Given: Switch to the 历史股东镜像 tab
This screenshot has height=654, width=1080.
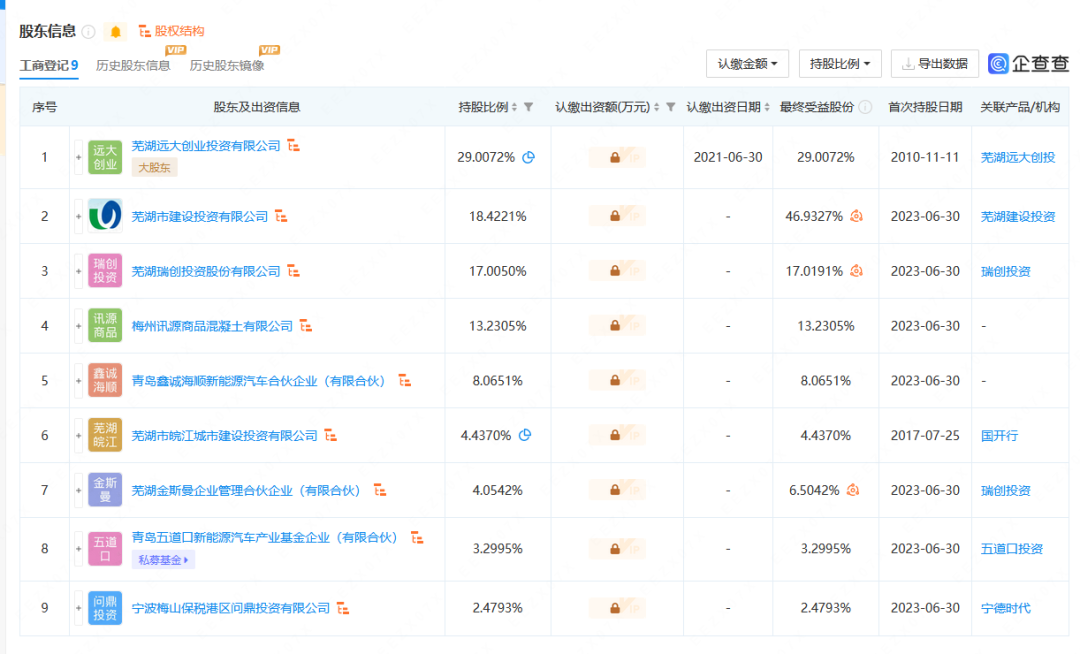Looking at the screenshot, I should [x=227, y=65].
